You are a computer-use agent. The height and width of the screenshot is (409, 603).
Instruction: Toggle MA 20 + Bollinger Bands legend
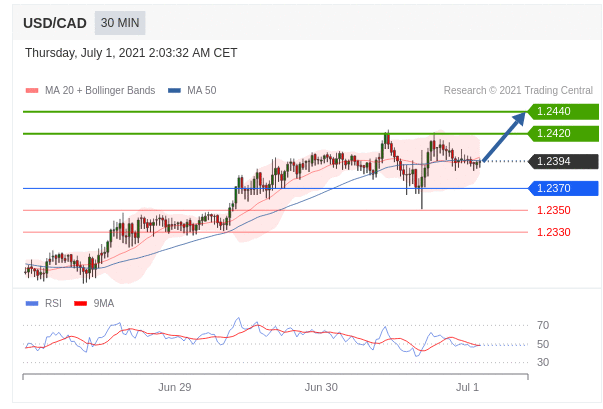pyautogui.click(x=90, y=90)
